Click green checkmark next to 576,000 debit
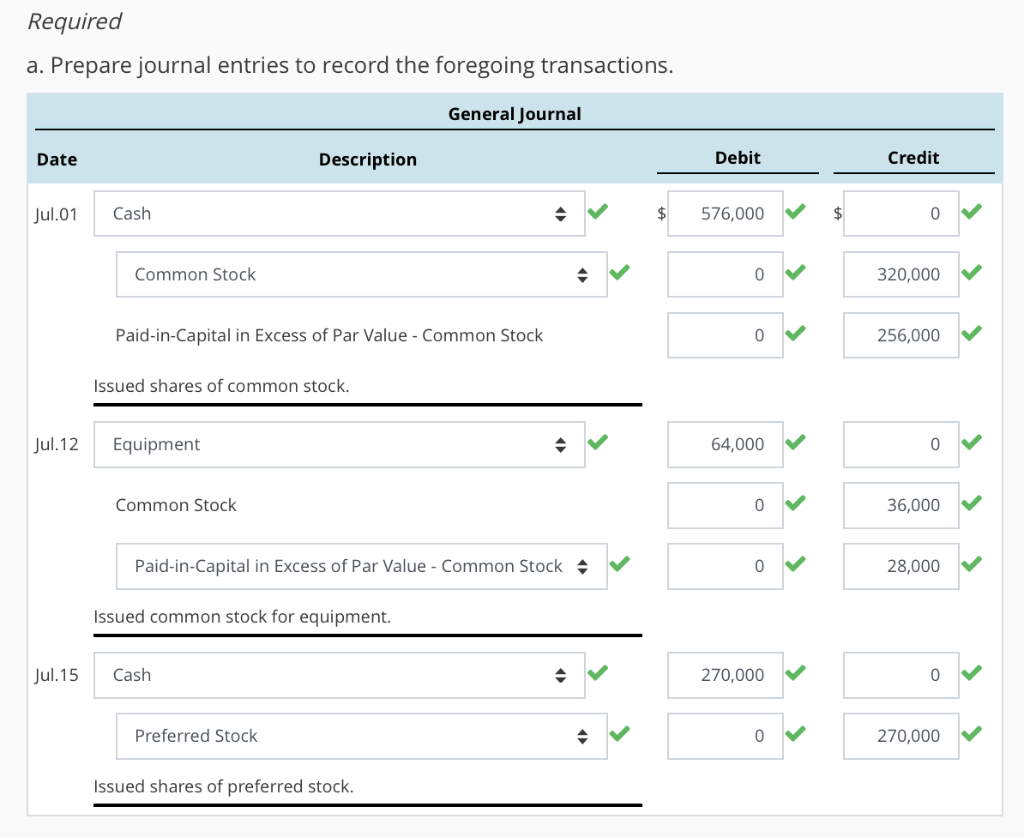 click(795, 211)
